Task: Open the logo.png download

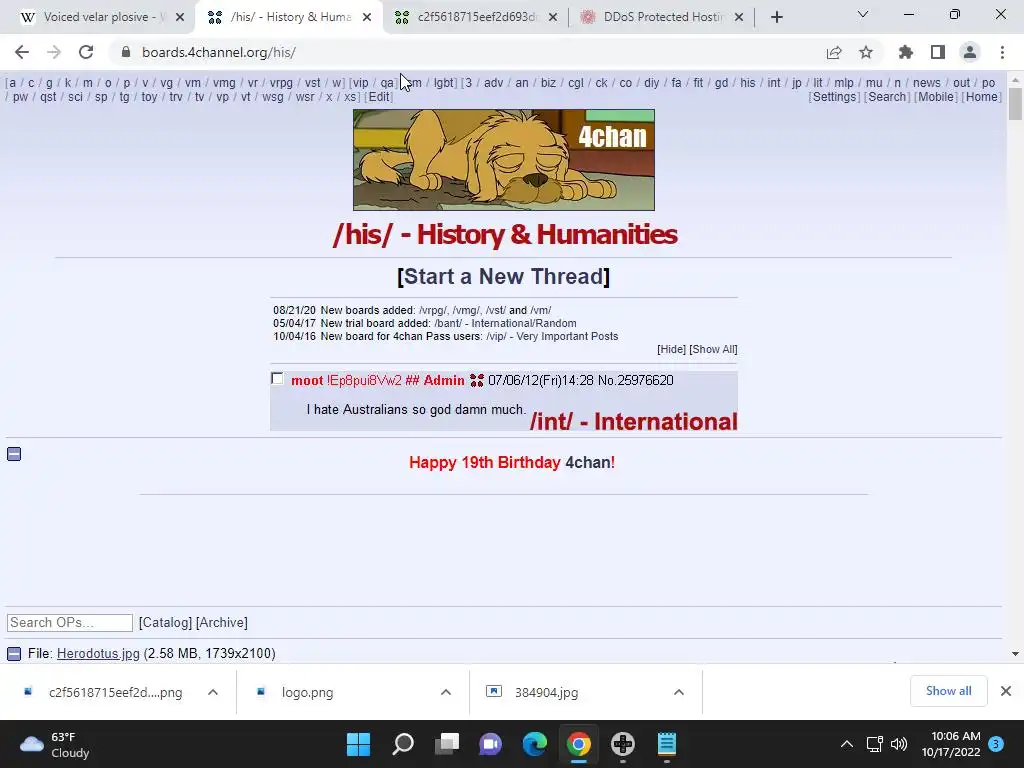Action: (308, 692)
